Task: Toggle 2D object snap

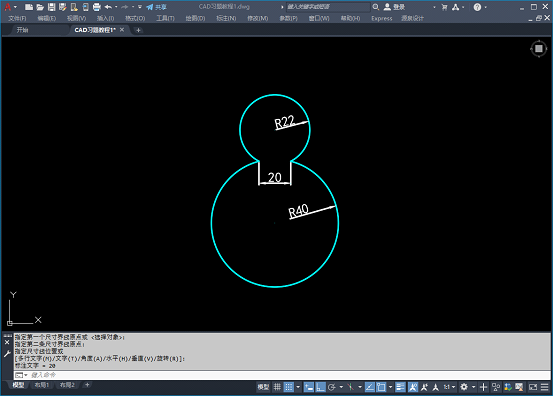Action: [x=381, y=387]
